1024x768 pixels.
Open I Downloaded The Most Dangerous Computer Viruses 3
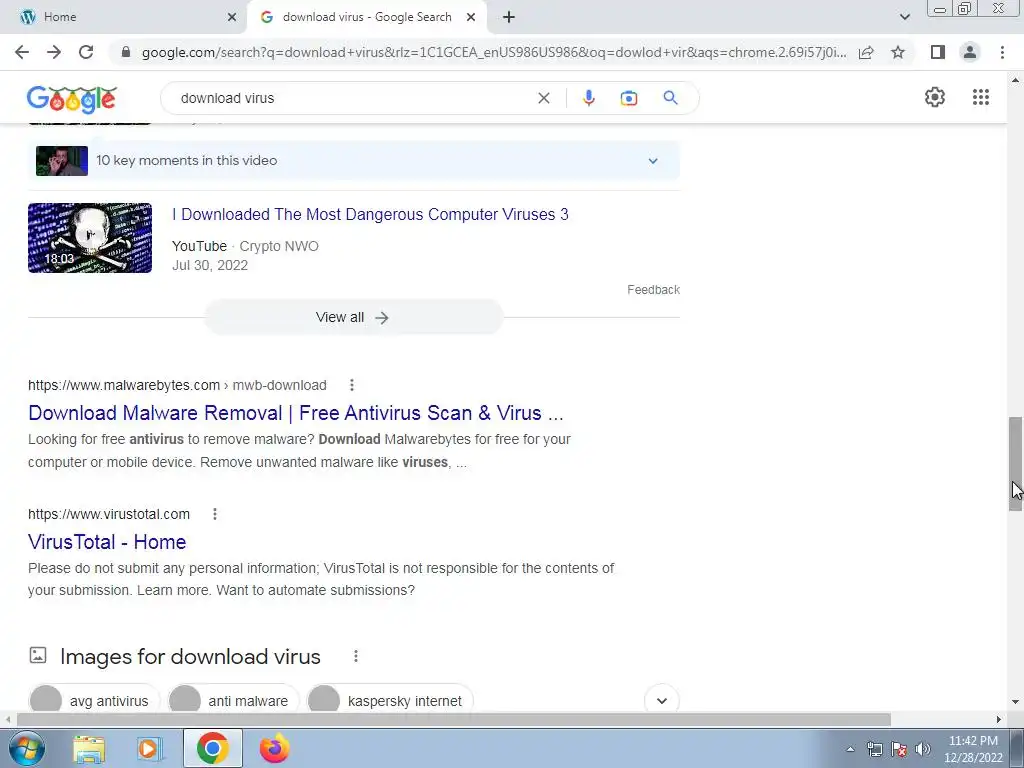tap(370, 214)
